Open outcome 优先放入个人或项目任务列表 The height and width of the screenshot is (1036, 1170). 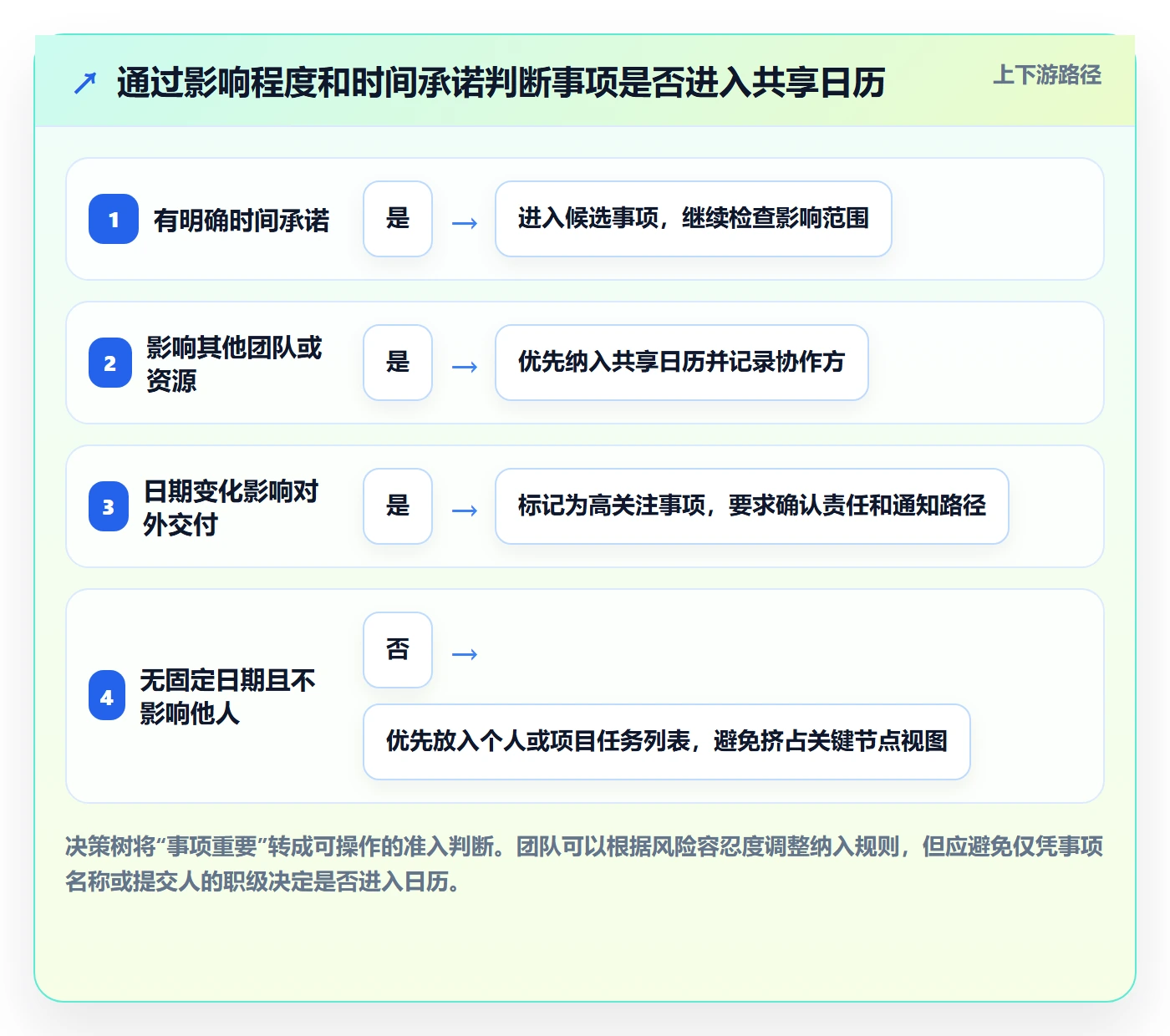coord(667,742)
